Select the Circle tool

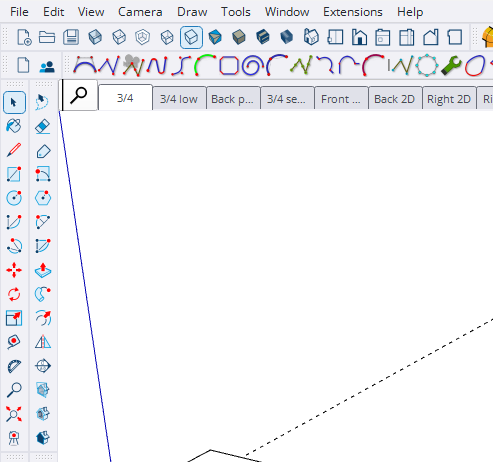(x=14, y=198)
